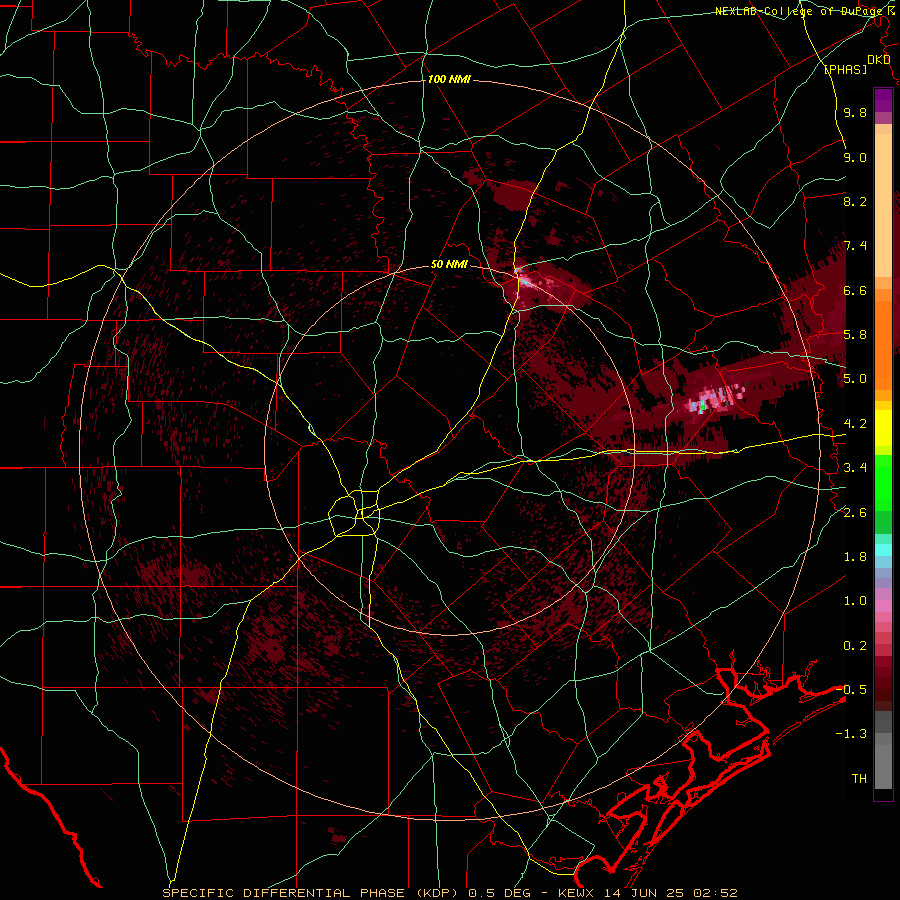Pick the light peach color bar segment
The width and height of the screenshot is (900, 900).
click(x=883, y=205)
